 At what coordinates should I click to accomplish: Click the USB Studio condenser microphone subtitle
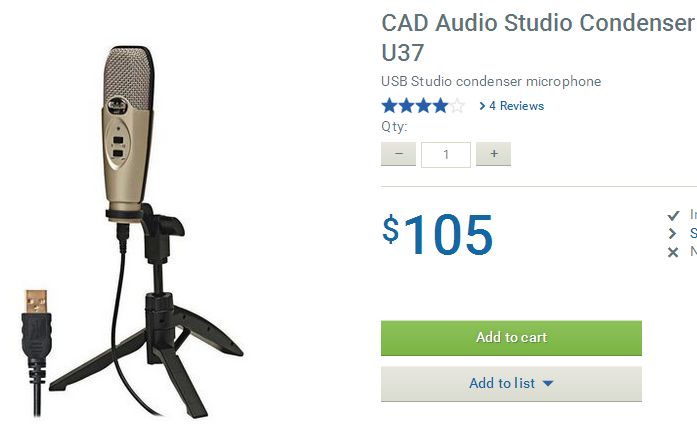[x=491, y=81]
